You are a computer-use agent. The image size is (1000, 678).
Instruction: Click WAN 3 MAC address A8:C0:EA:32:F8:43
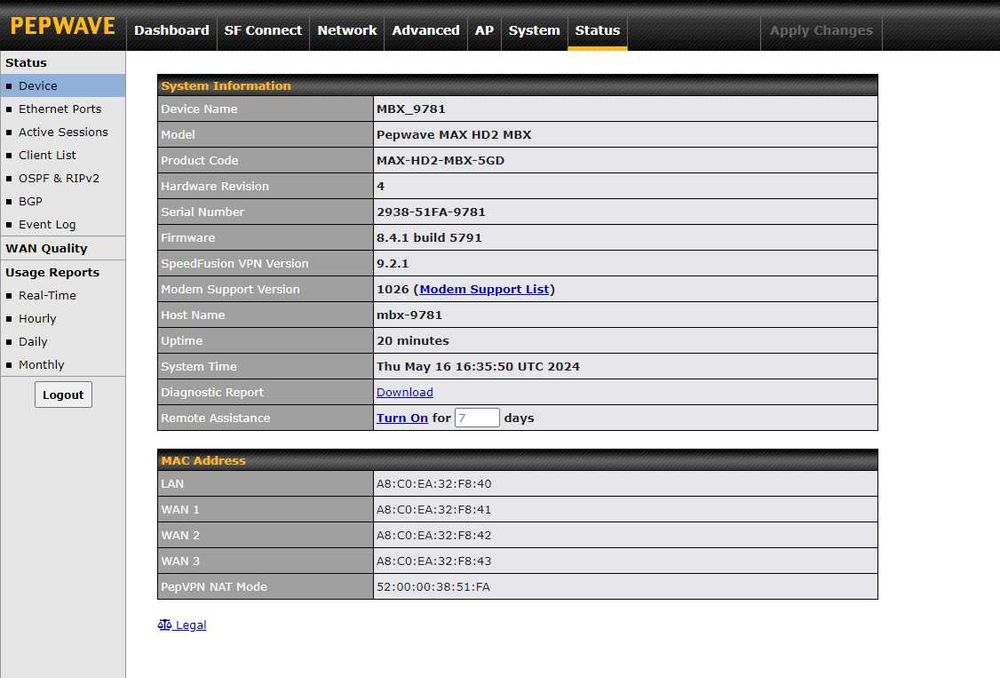[434, 561]
